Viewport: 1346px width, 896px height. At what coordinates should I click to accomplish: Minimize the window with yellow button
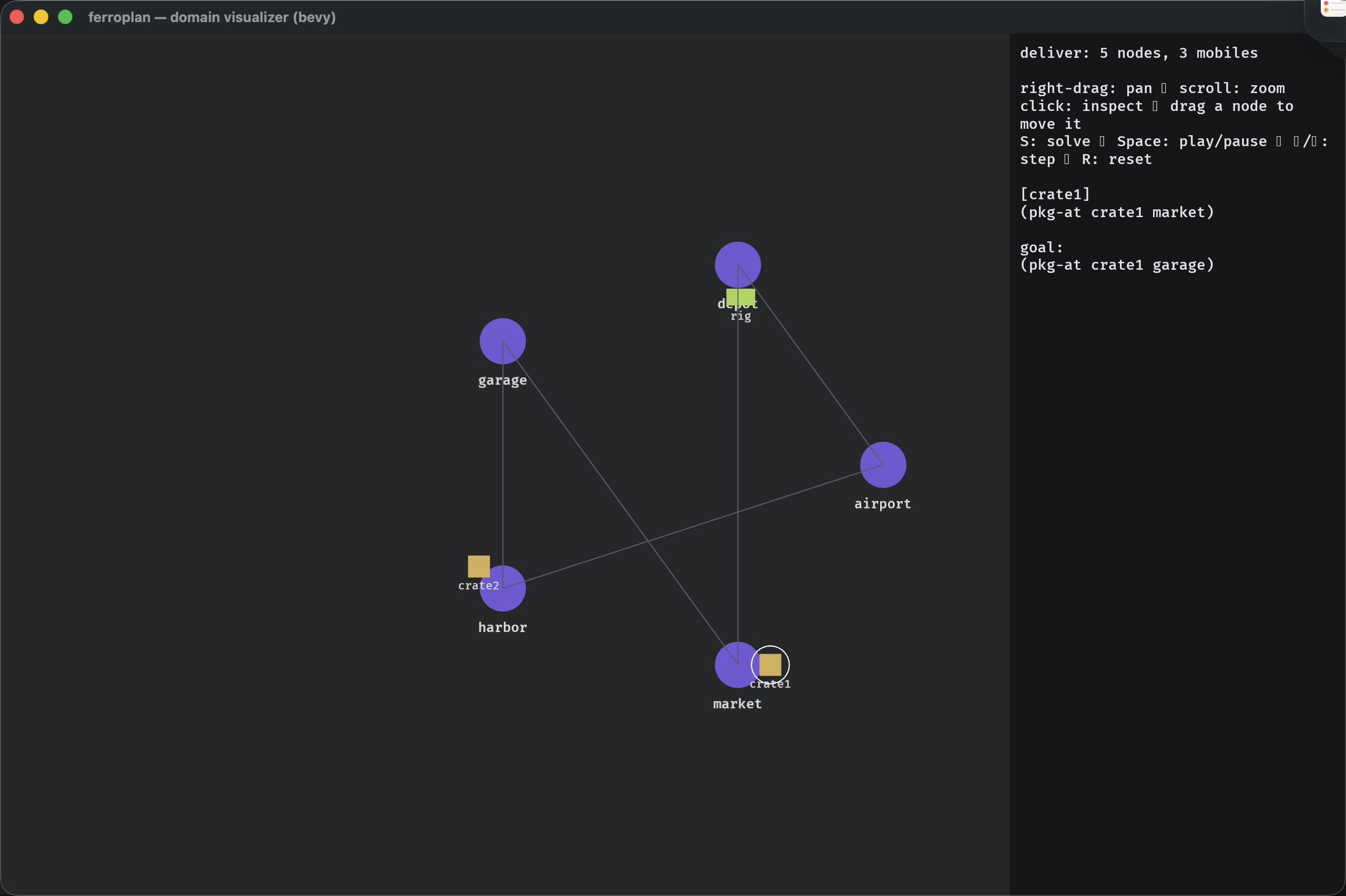click(x=41, y=17)
